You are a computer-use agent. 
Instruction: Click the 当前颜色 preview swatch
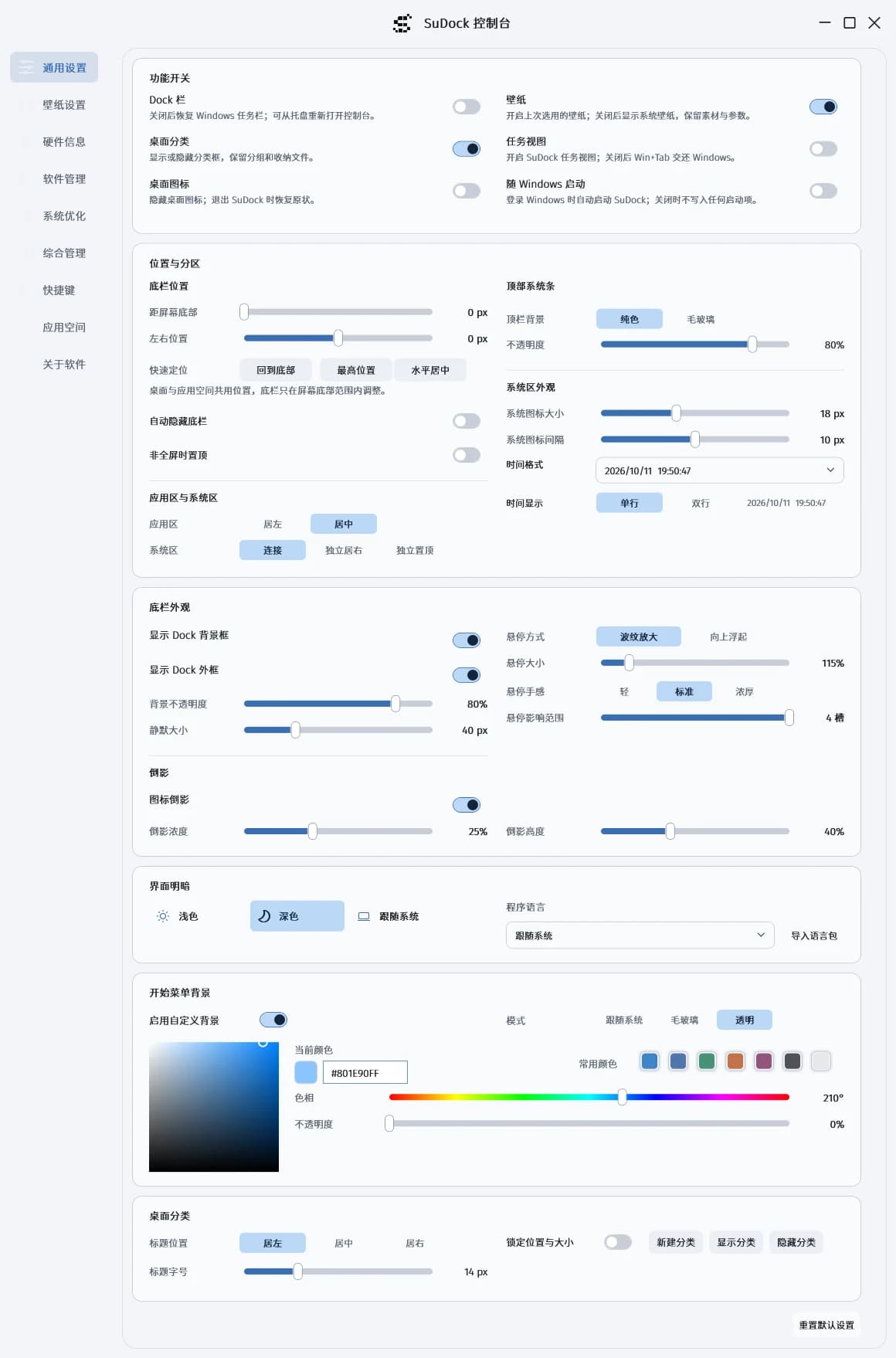pos(306,1072)
